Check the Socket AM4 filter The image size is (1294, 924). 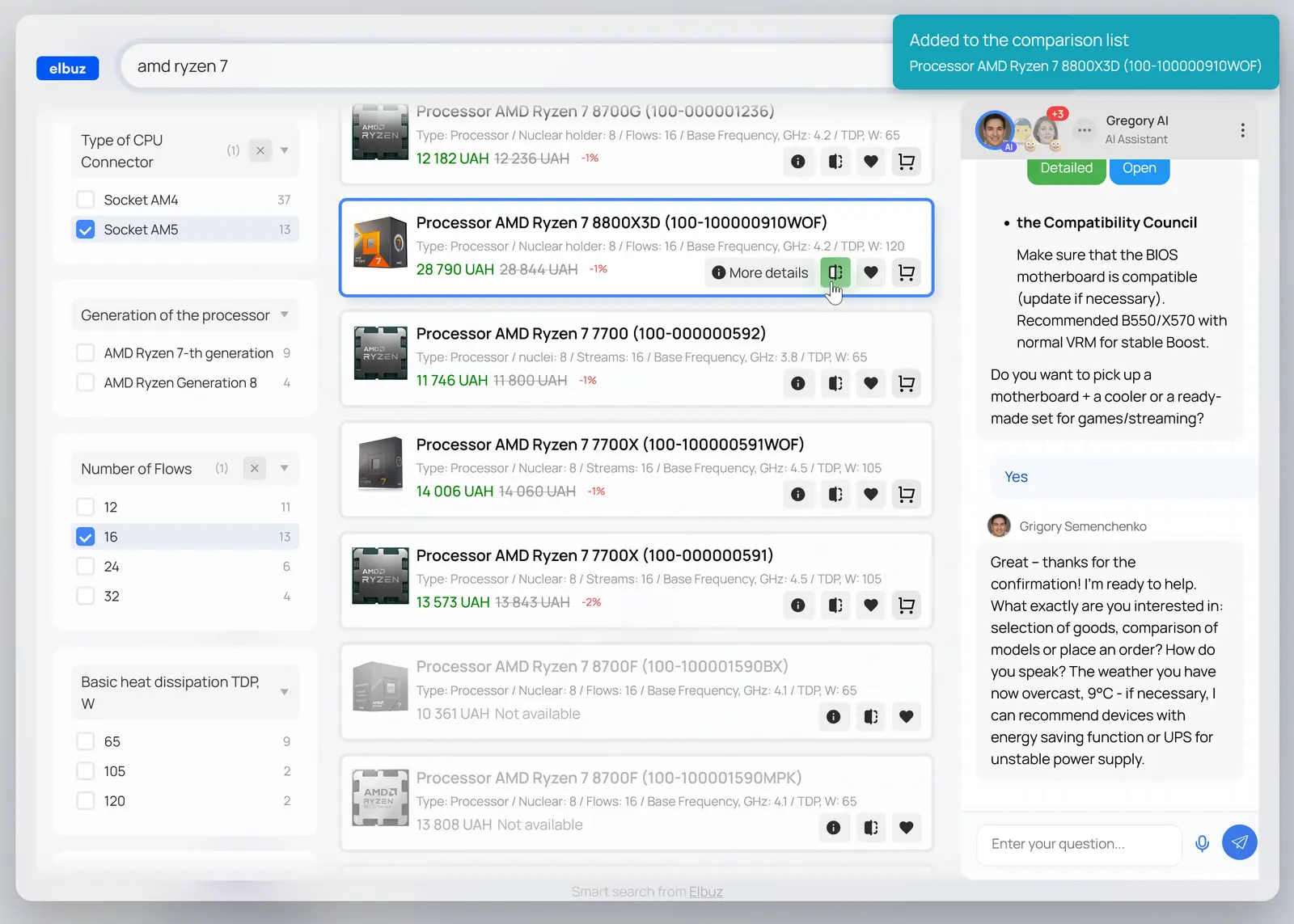point(85,200)
